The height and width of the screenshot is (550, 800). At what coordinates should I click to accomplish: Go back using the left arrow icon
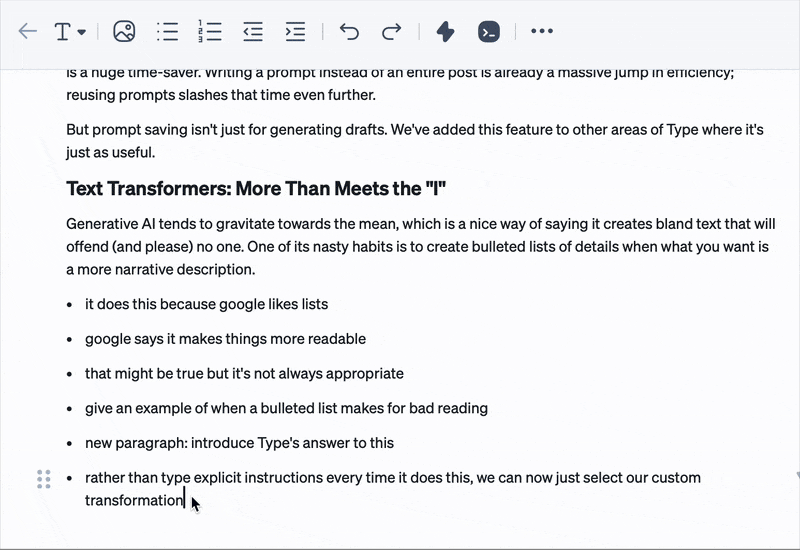(x=28, y=31)
